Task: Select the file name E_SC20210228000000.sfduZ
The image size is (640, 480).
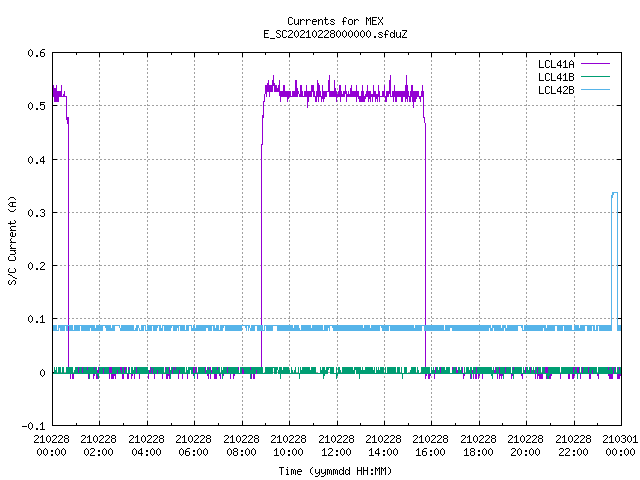Action: 335,34
